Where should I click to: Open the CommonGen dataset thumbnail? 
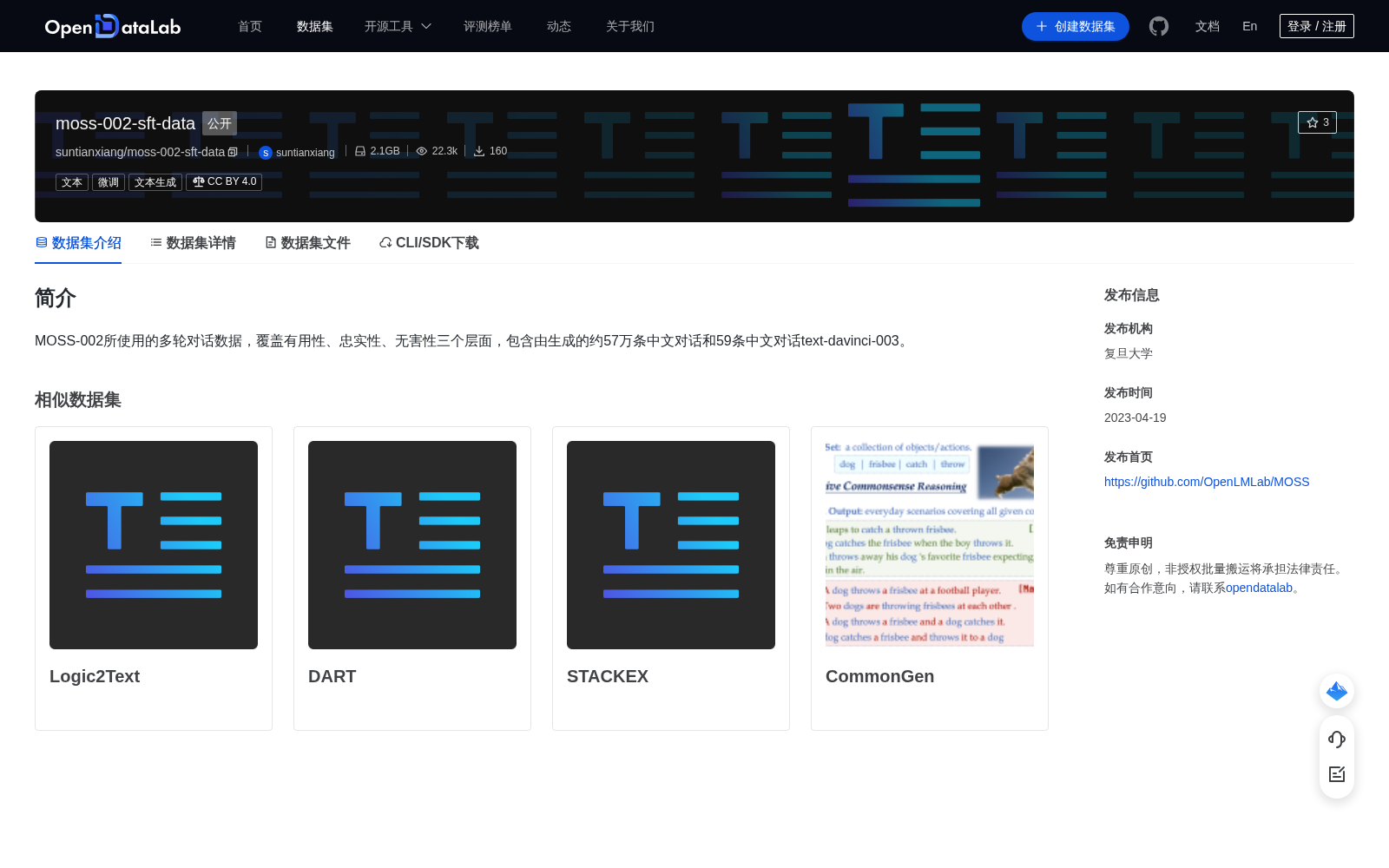click(x=930, y=545)
